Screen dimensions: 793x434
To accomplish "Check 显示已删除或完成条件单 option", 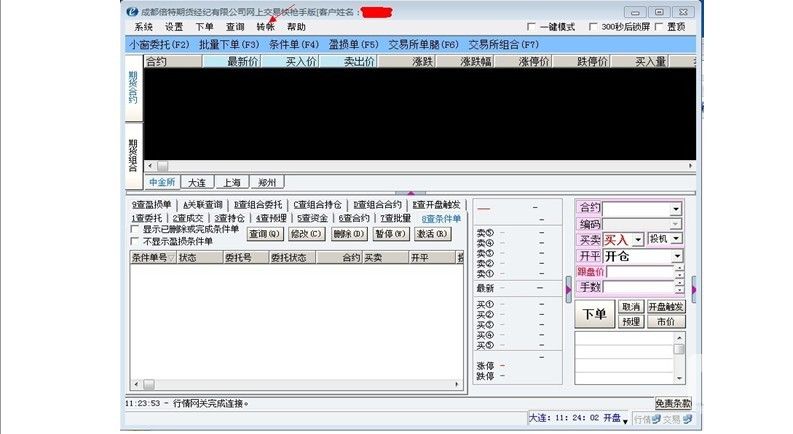I will [135, 230].
